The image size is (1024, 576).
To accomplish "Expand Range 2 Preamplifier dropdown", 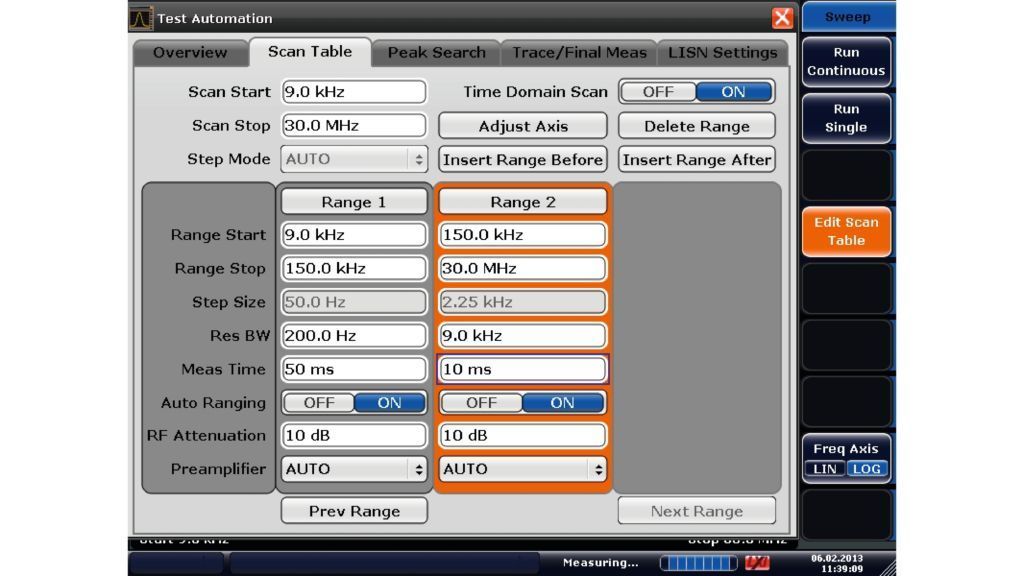I will (523, 469).
